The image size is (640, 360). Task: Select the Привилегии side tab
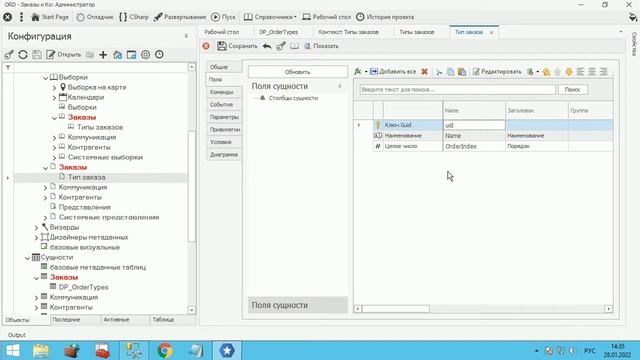(225, 130)
